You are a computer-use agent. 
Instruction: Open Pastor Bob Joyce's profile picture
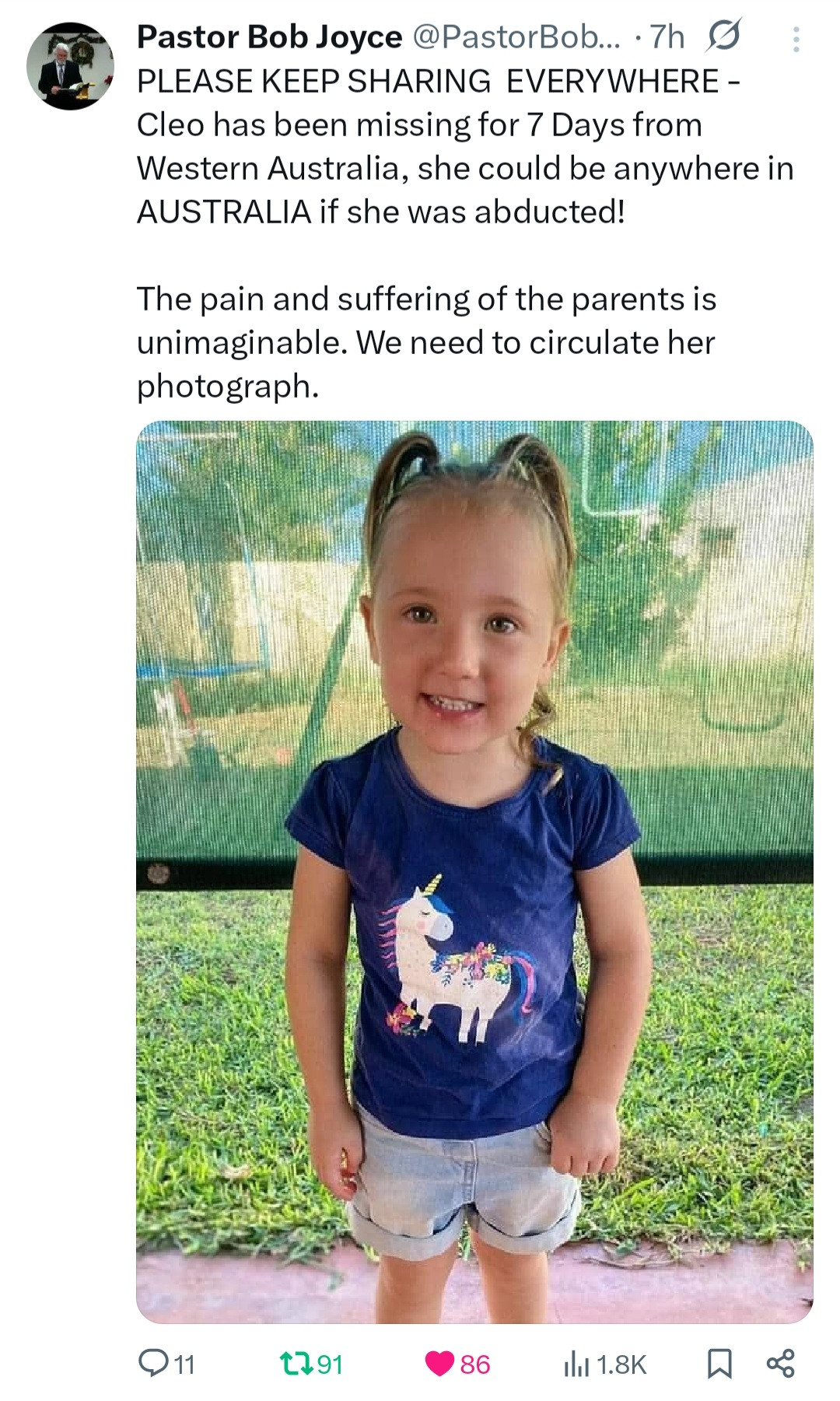click(71, 66)
